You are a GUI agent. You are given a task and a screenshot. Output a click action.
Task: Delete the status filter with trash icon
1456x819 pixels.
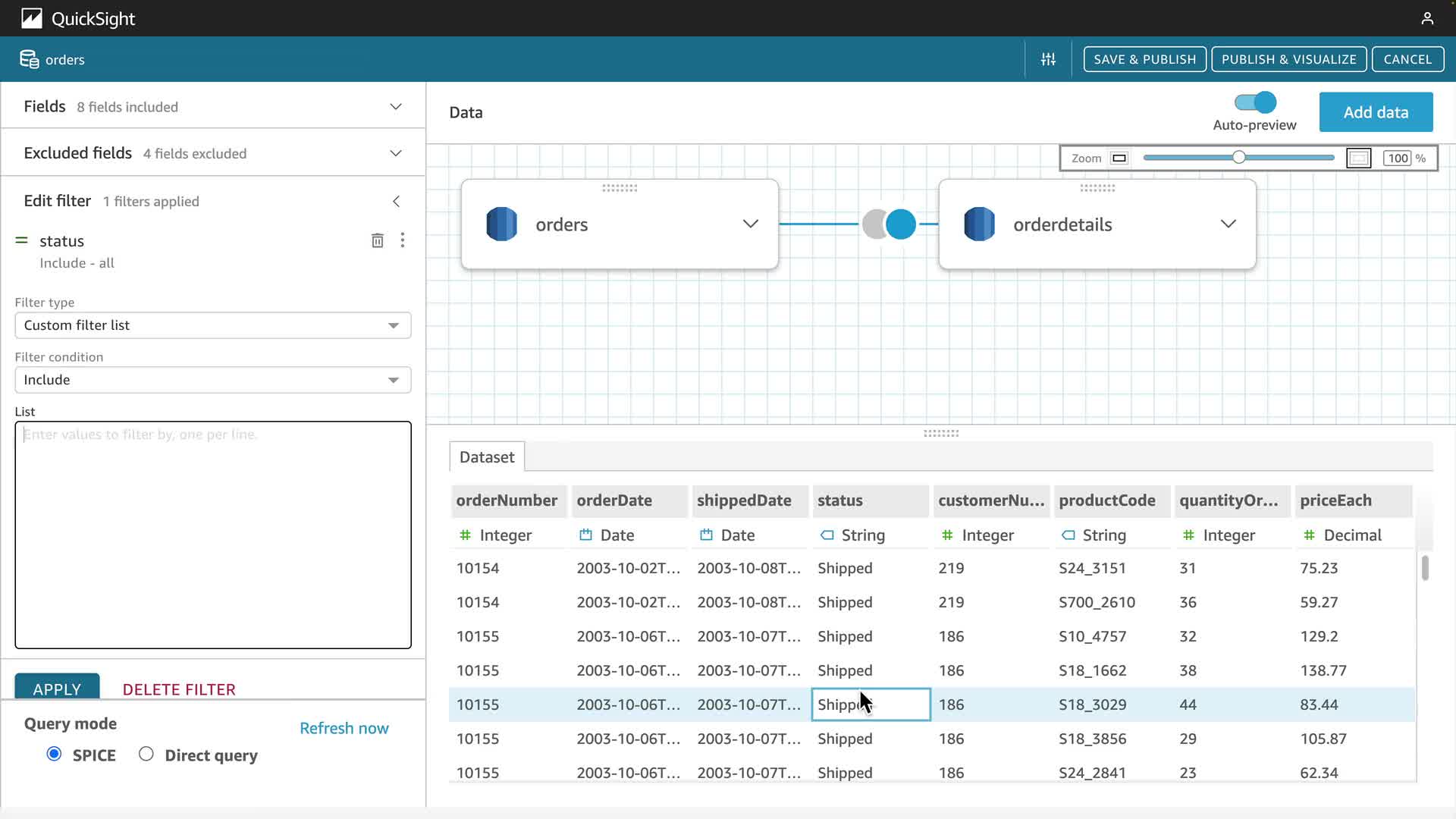click(377, 240)
